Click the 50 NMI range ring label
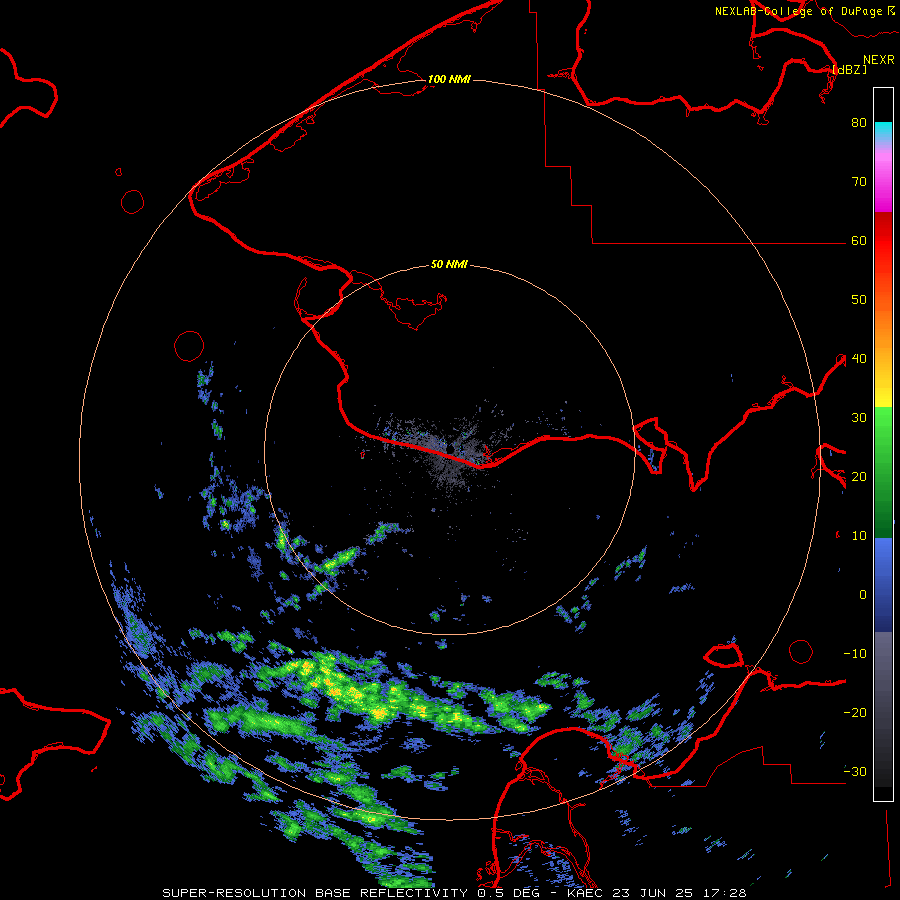The image size is (900, 900). point(449,264)
